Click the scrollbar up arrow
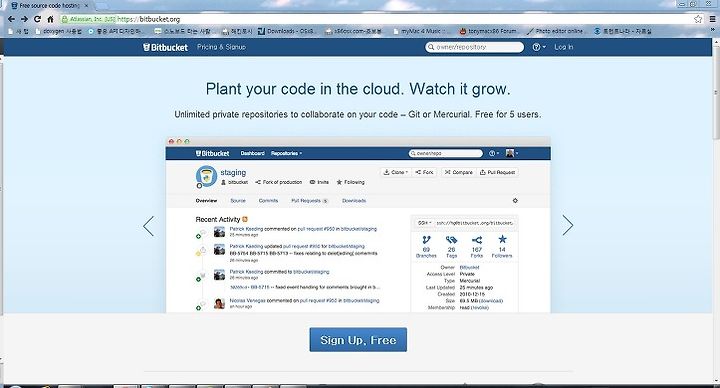 point(716,42)
